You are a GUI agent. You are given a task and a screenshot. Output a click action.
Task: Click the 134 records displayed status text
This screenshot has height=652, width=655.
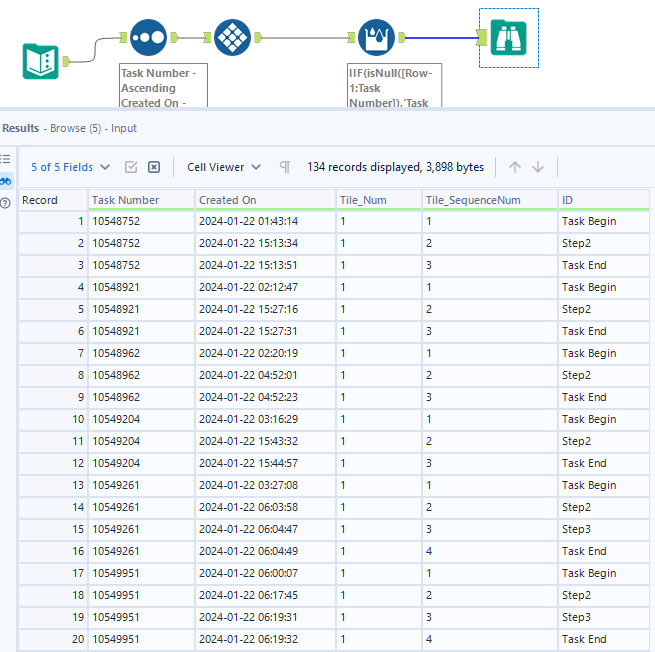click(x=396, y=167)
